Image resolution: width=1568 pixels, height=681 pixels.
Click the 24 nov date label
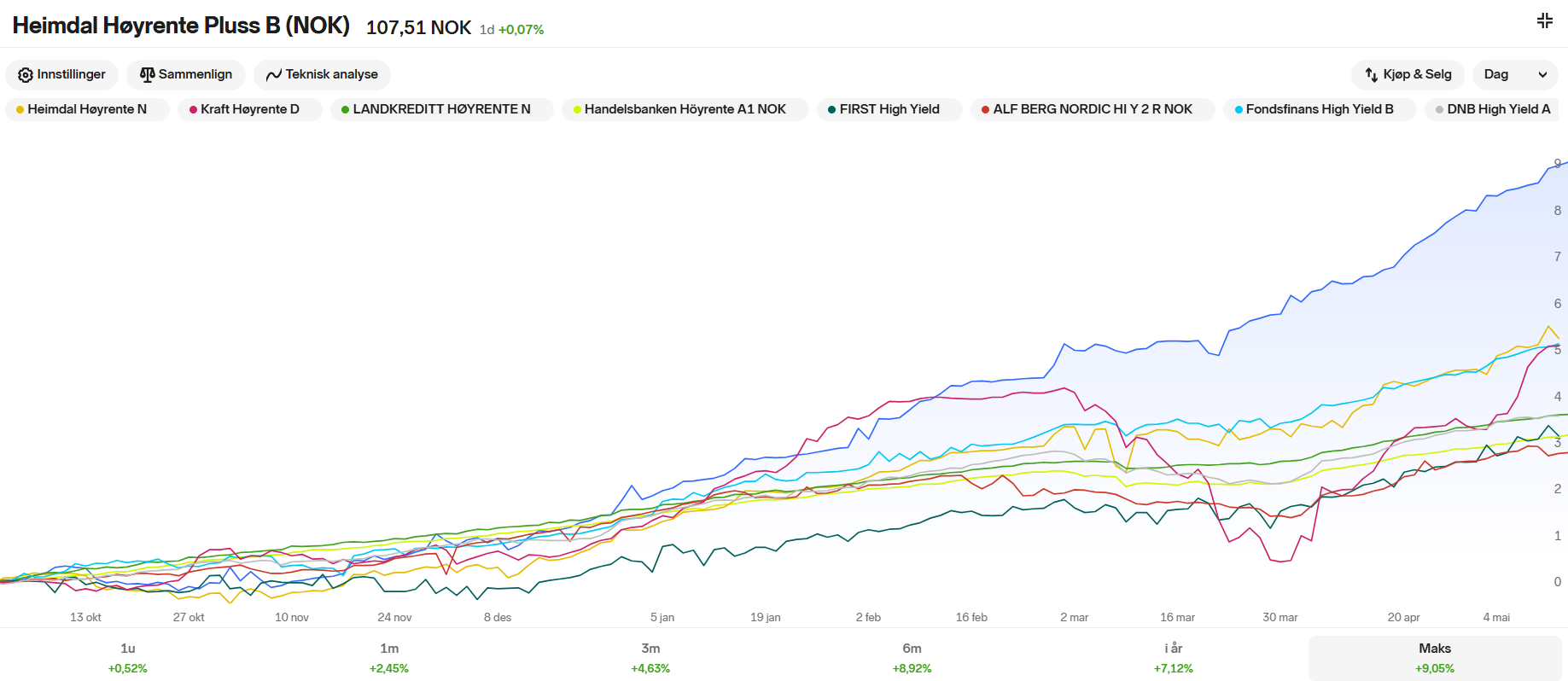pyautogui.click(x=394, y=617)
